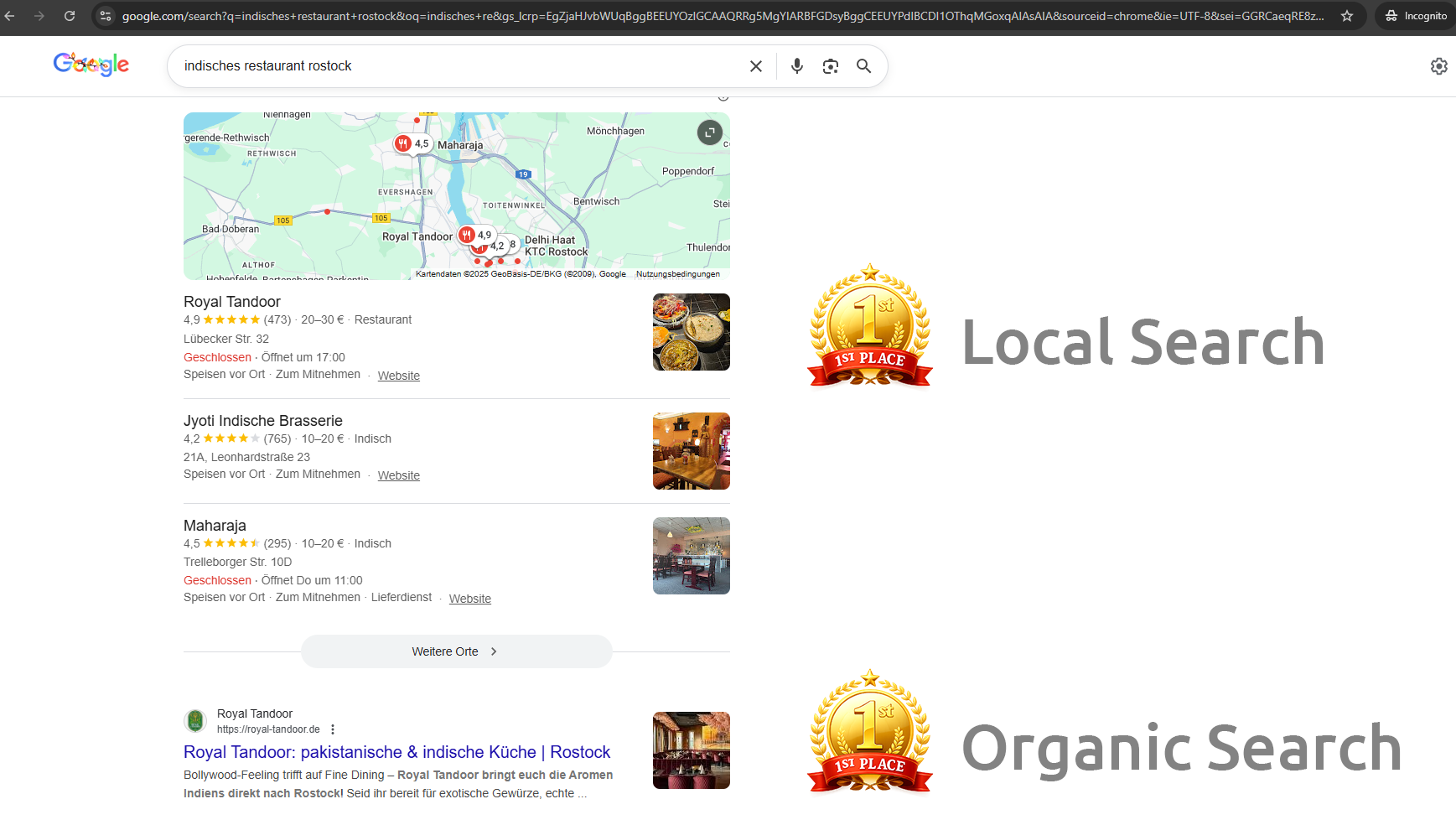
Task: Click inside the search input field
Action: pyautogui.click(x=461, y=66)
